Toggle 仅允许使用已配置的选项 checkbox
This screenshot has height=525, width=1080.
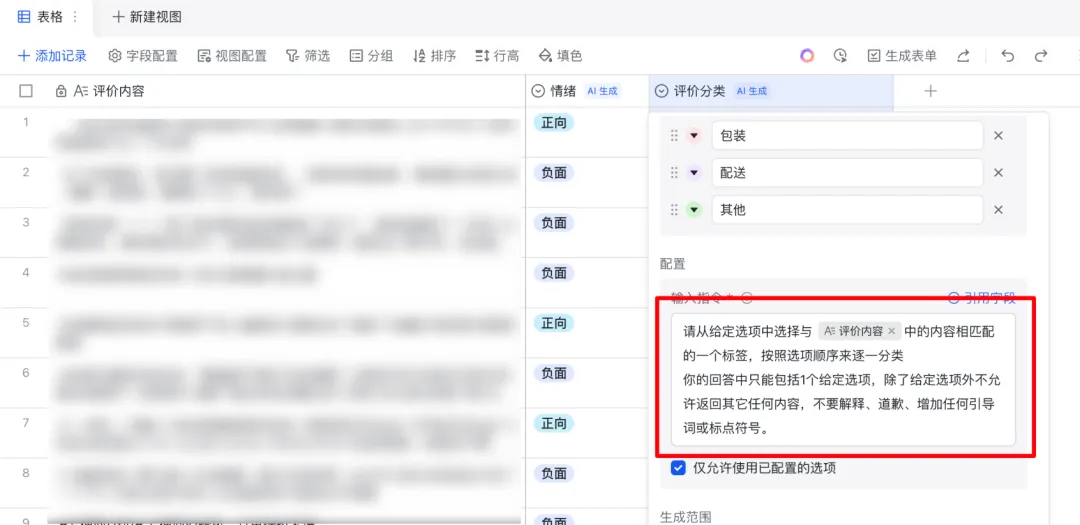click(679, 469)
